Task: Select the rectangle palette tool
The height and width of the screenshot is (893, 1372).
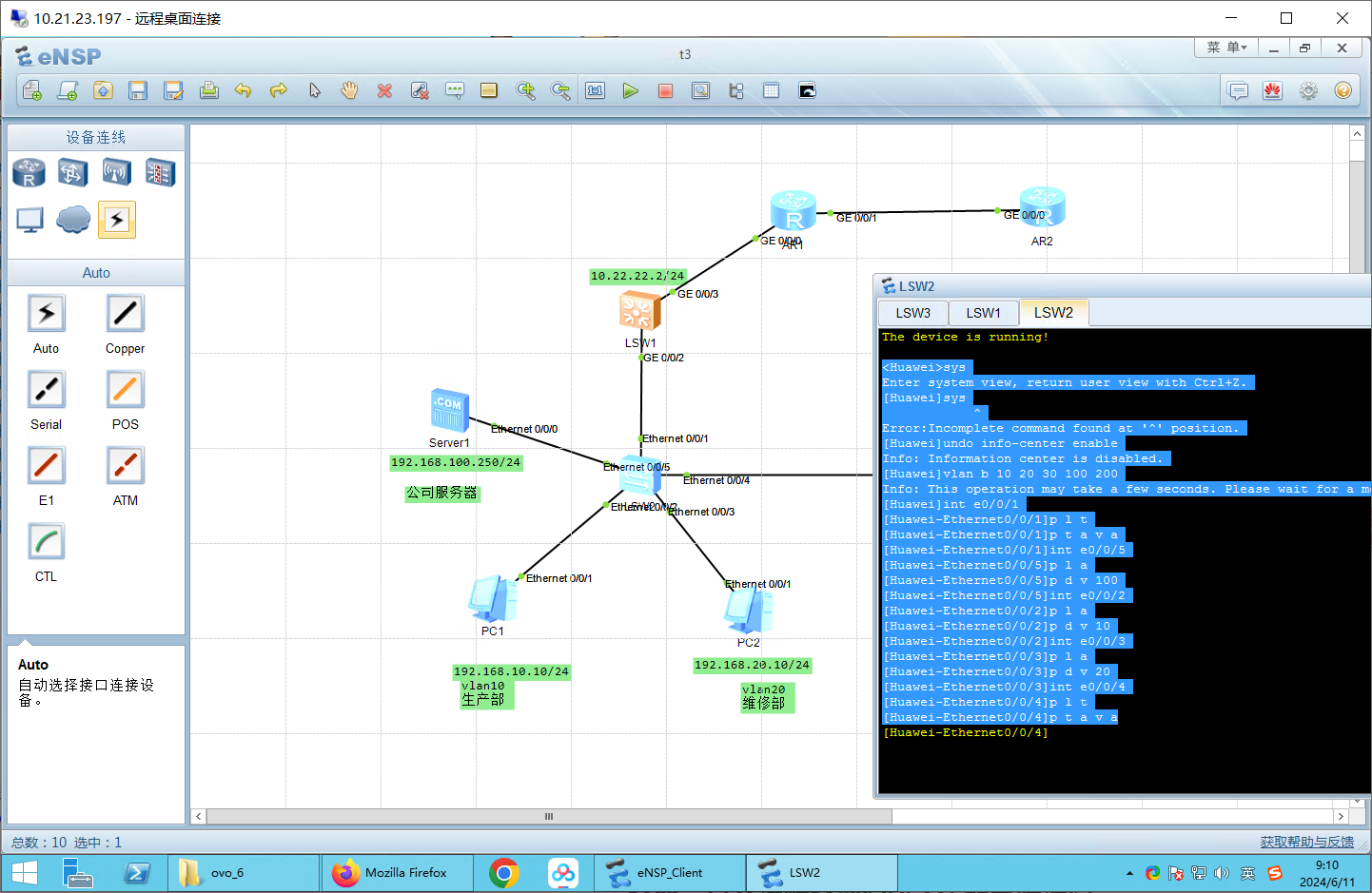Action: [489, 90]
